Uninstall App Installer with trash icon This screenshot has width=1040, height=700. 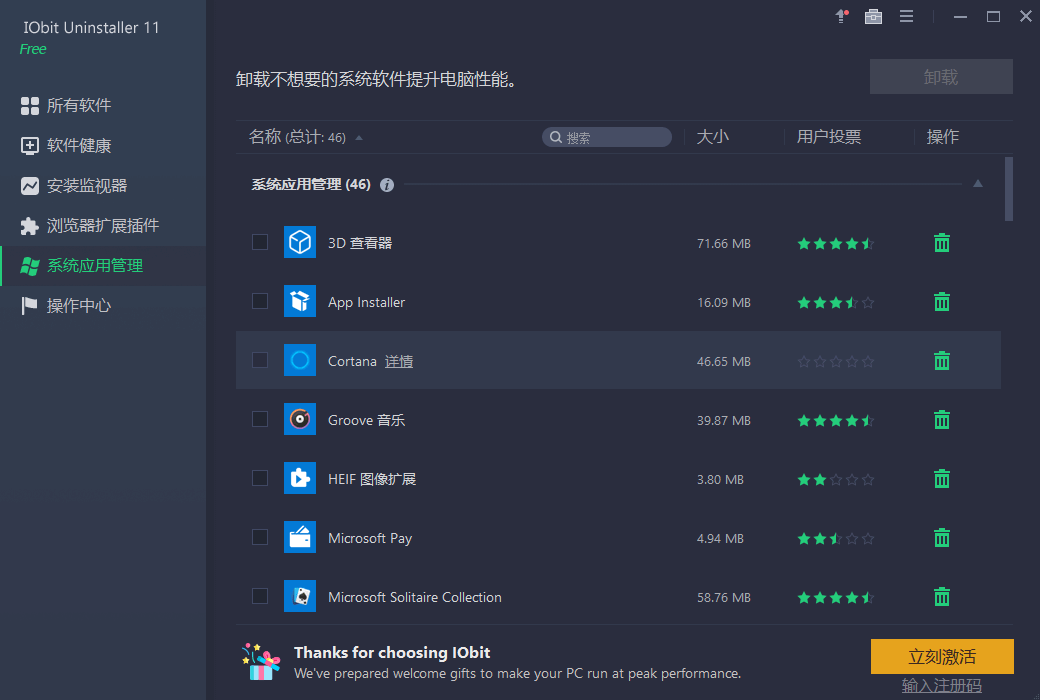pyautogui.click(x=942, y=302)
